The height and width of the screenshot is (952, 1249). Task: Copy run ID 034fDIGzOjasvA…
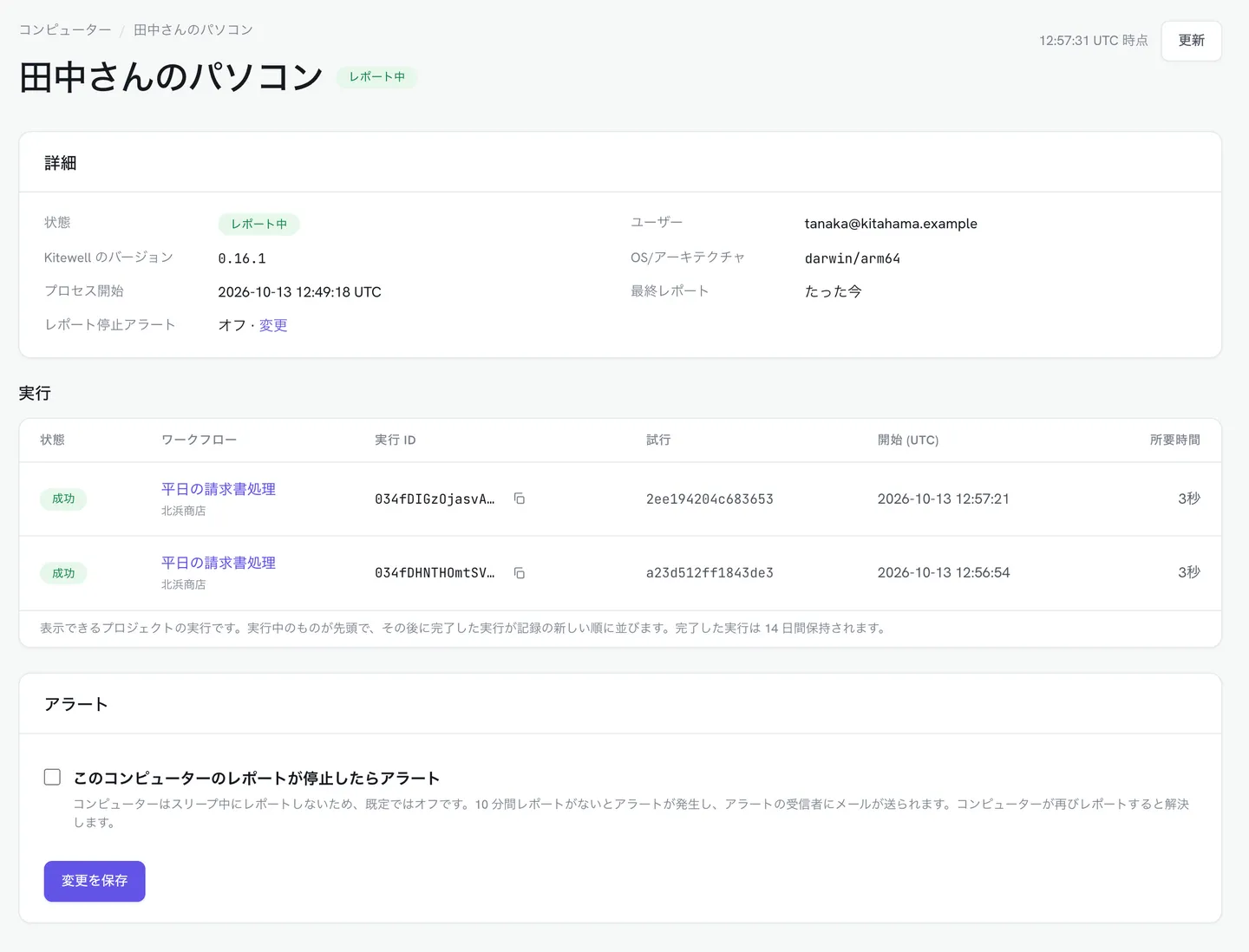tap(519, 499)
